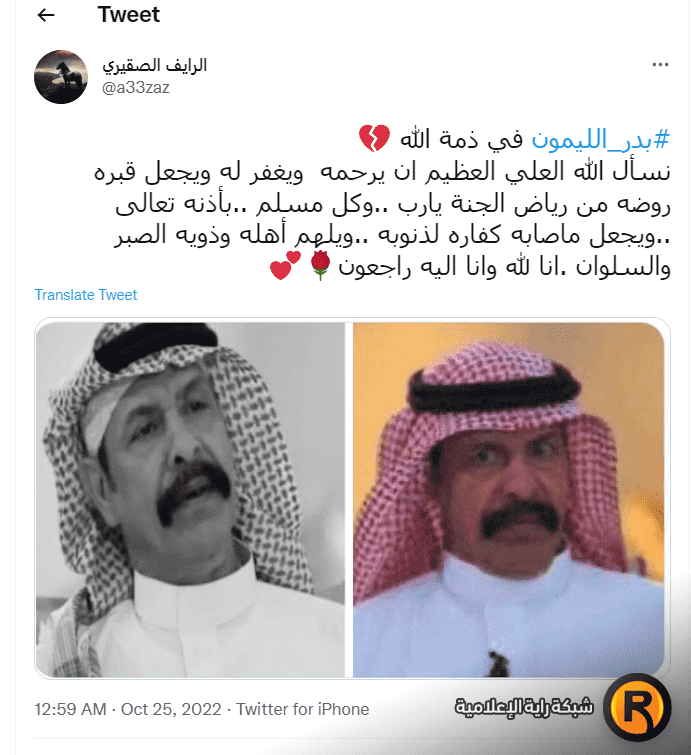The image size is (691, 755).
Task: Click the broken heart emoji
Action: [x=374, y=138]
